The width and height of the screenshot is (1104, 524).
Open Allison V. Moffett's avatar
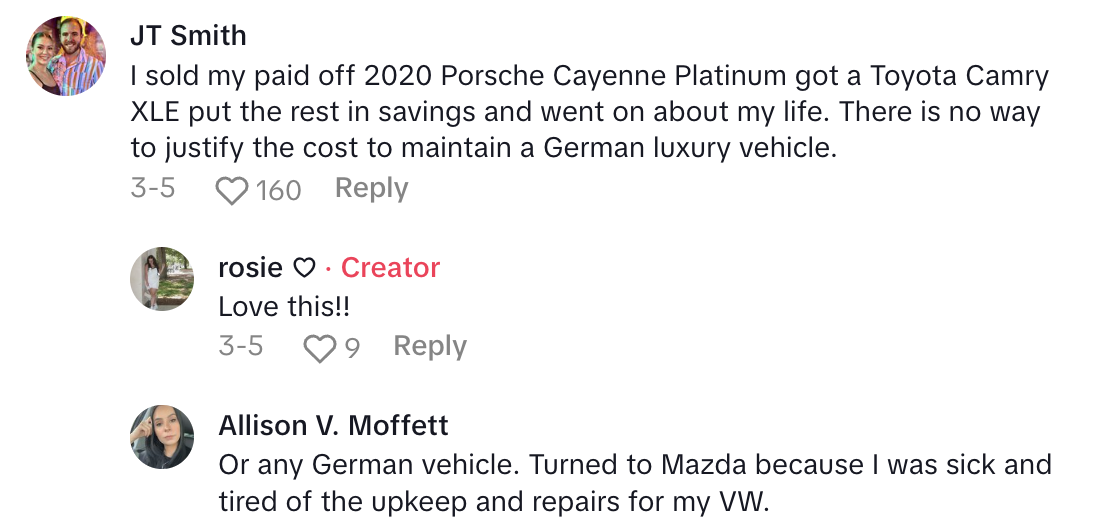tap(161, 437)
